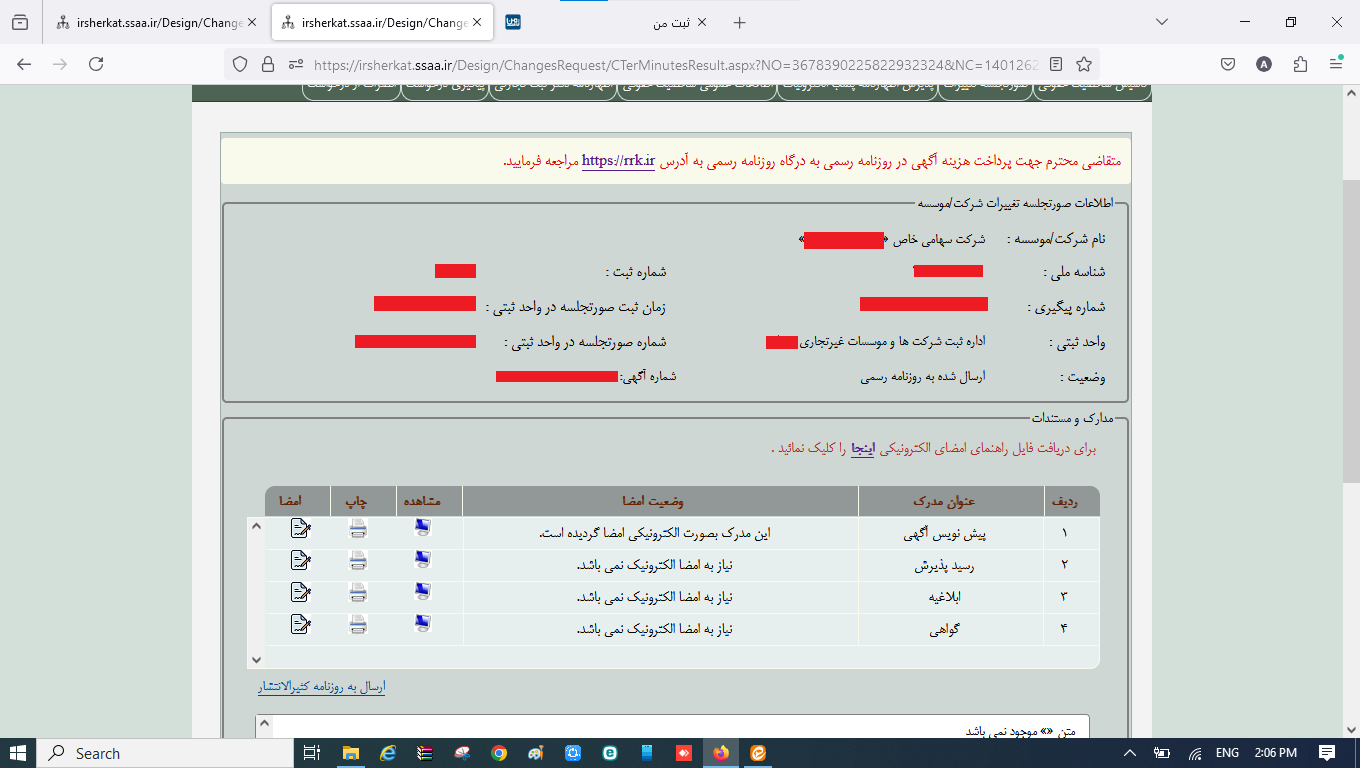List all tabs dropdown
The image size is (1360, 768).
1162,22
